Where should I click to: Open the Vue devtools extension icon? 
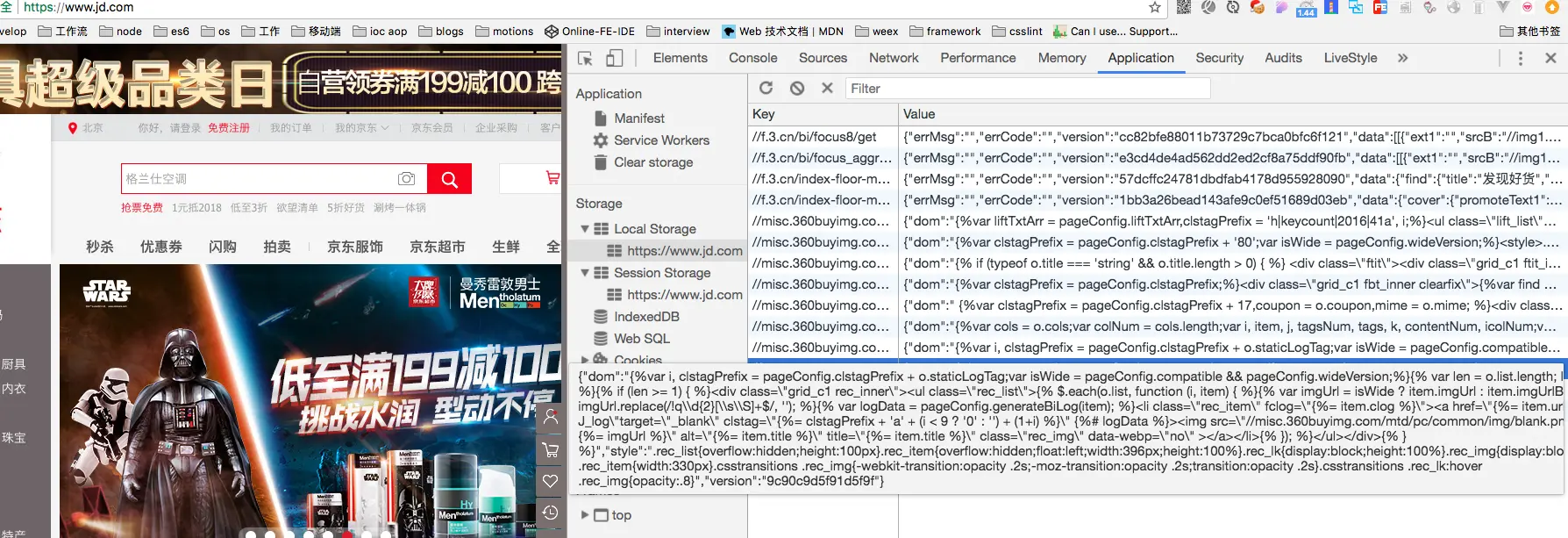(1503, 7)
